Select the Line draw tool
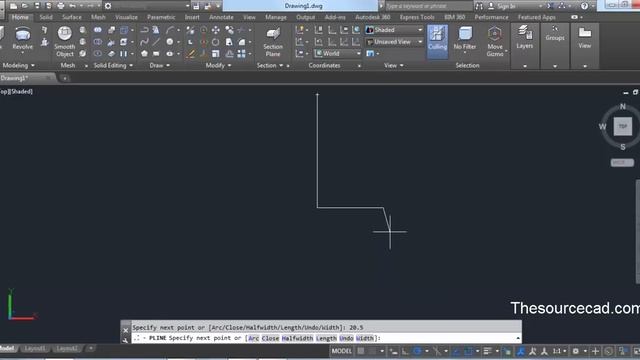640x360 pixels. (156, 42)
